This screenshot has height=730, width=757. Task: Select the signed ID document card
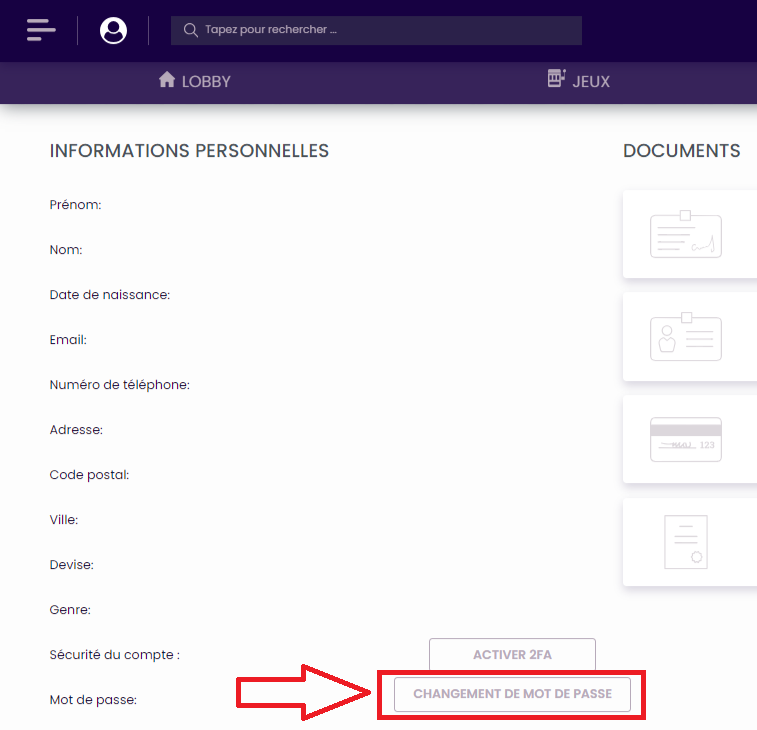[x=686, y=235]
